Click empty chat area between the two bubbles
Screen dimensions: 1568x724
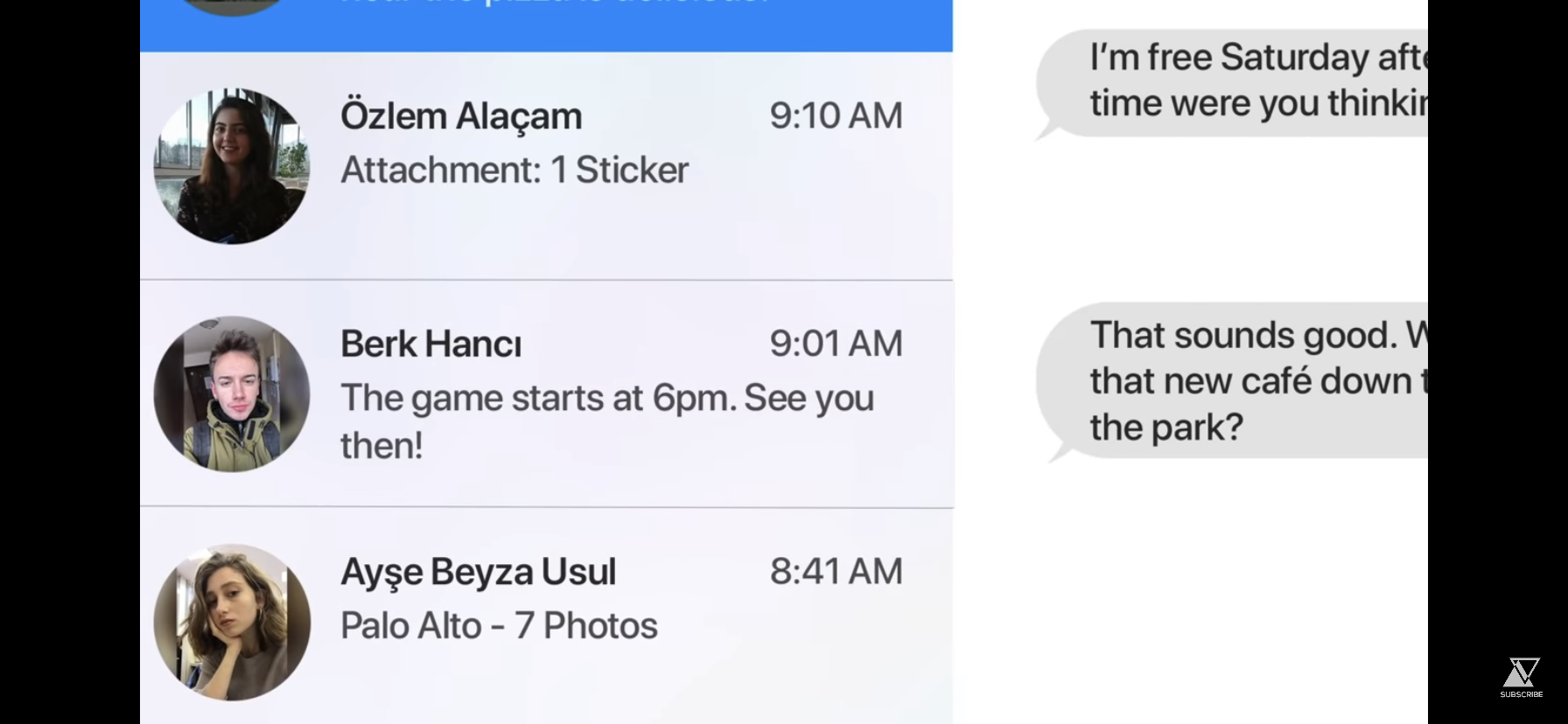tap(1225, 219)
